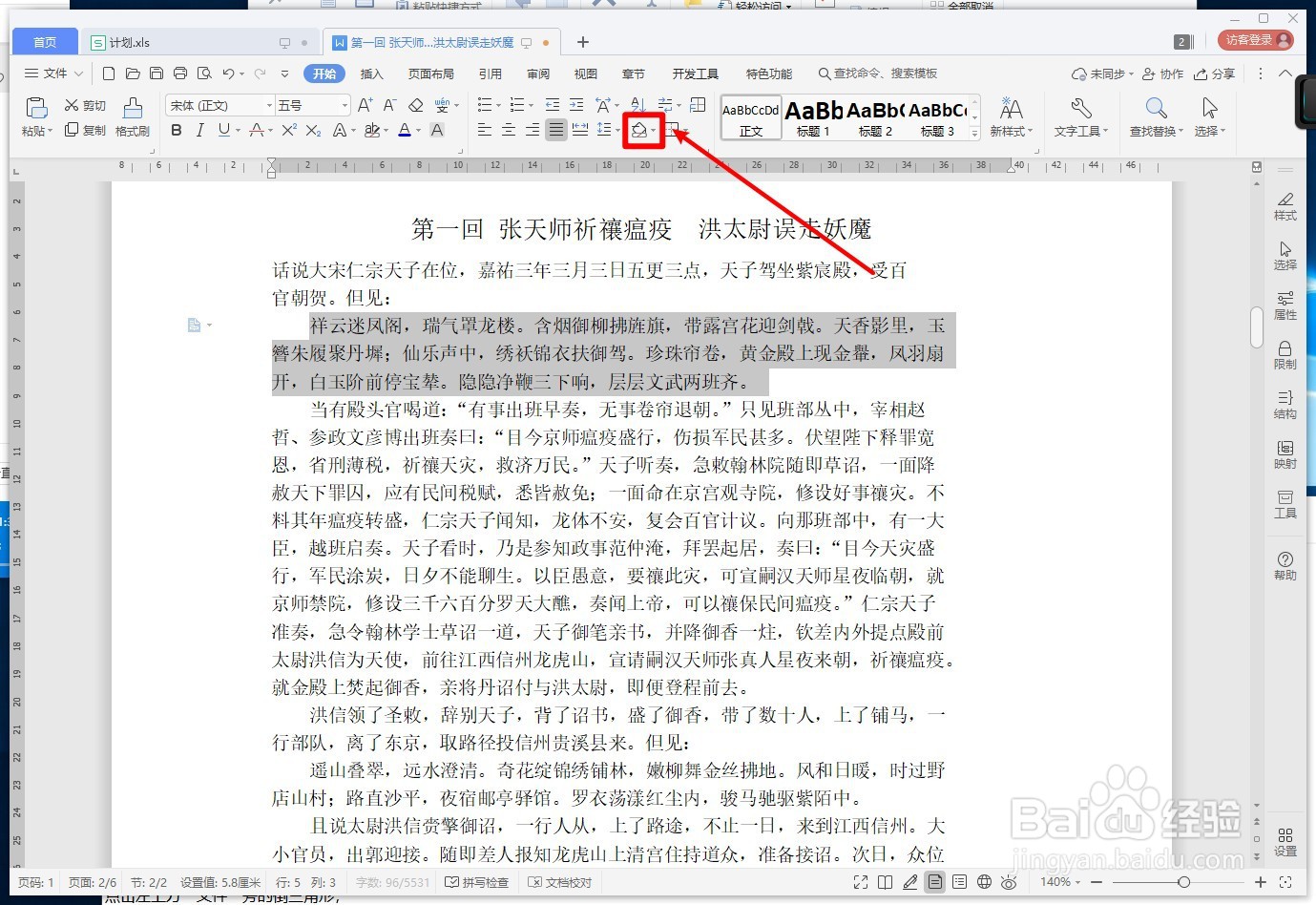Image resolution: width=1316 pixels, height=905 pixels.
Task: Click the copy (复制) button
Action: tap(85, 130)
